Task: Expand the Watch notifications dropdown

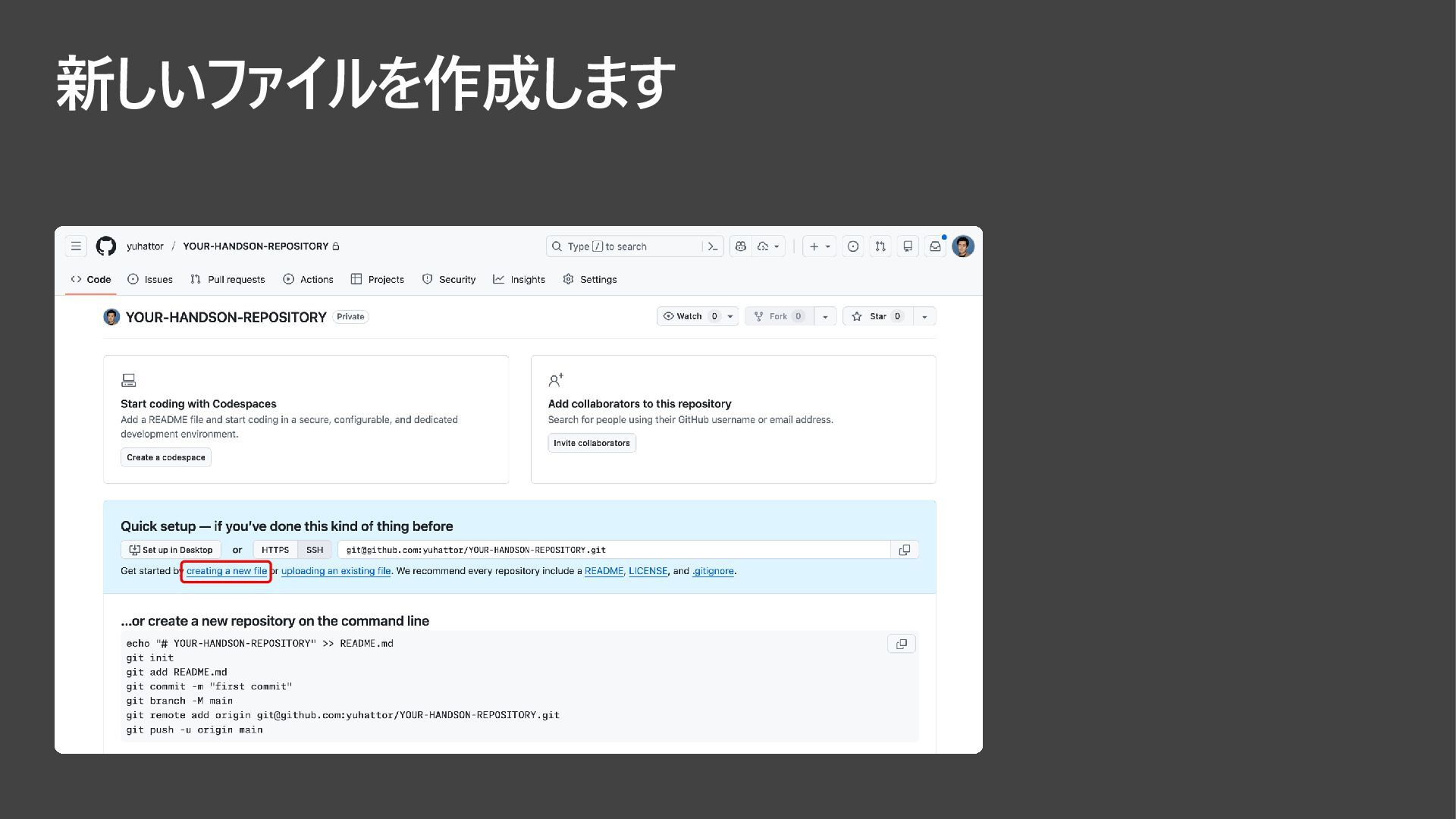Action: click(730, 316)
